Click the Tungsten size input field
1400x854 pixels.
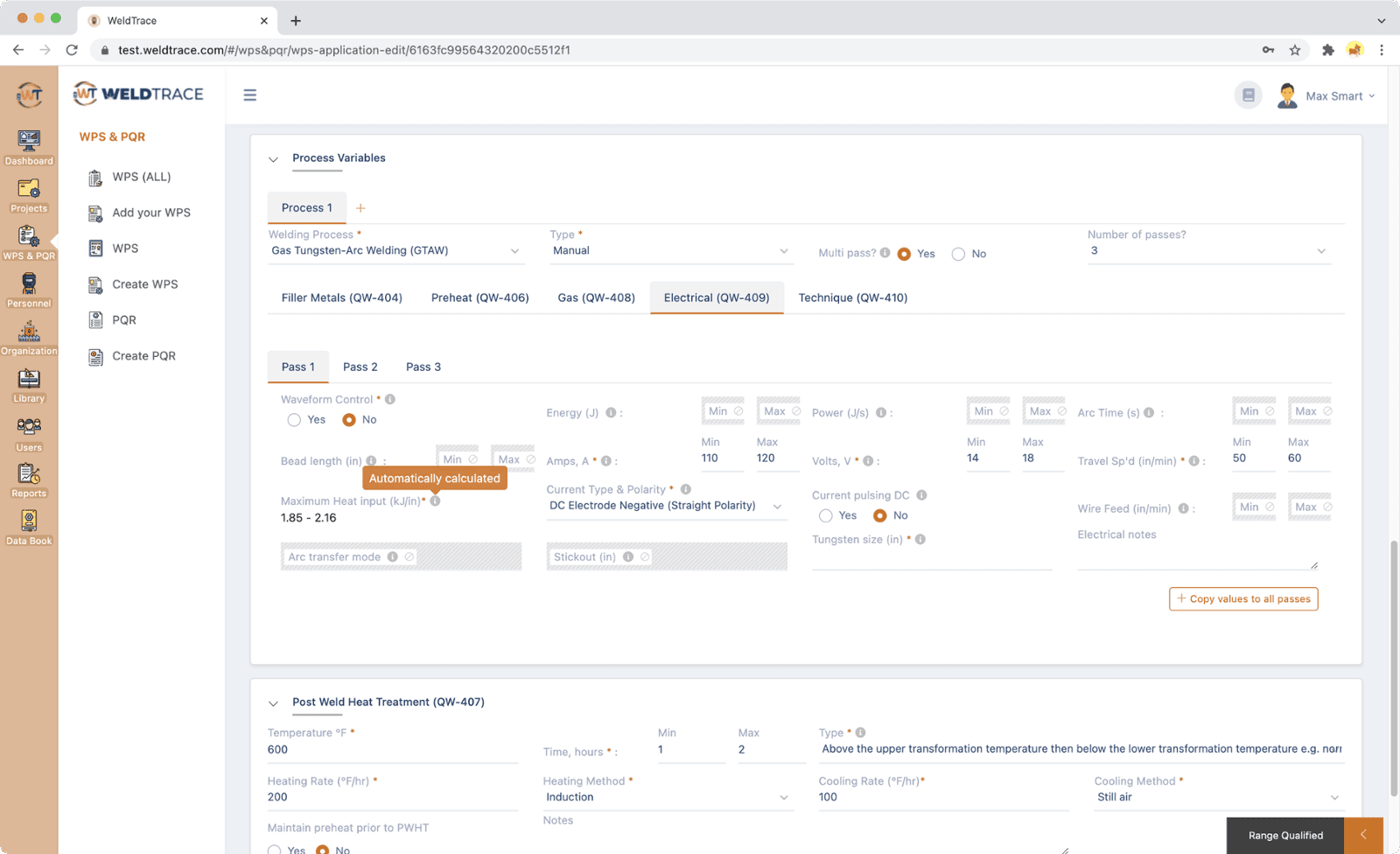tap(931, 558)
